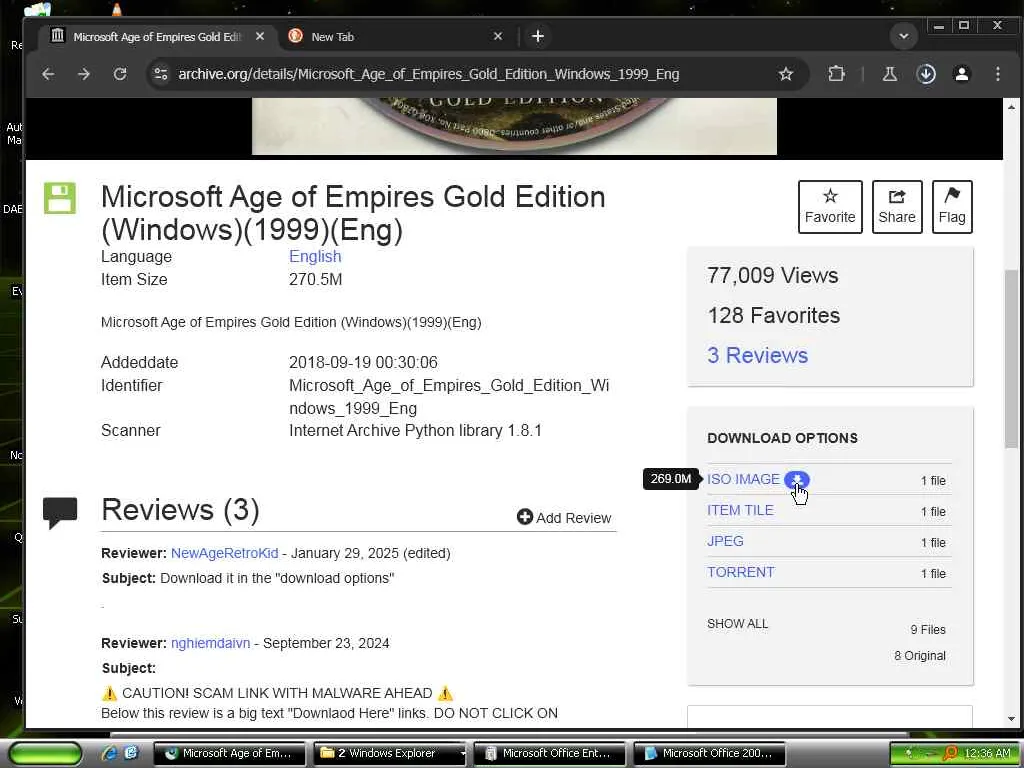Image resolution: width=1024 pixels, height=768 pixels.
Task: Open the Share button
Action: click(897, 206)
